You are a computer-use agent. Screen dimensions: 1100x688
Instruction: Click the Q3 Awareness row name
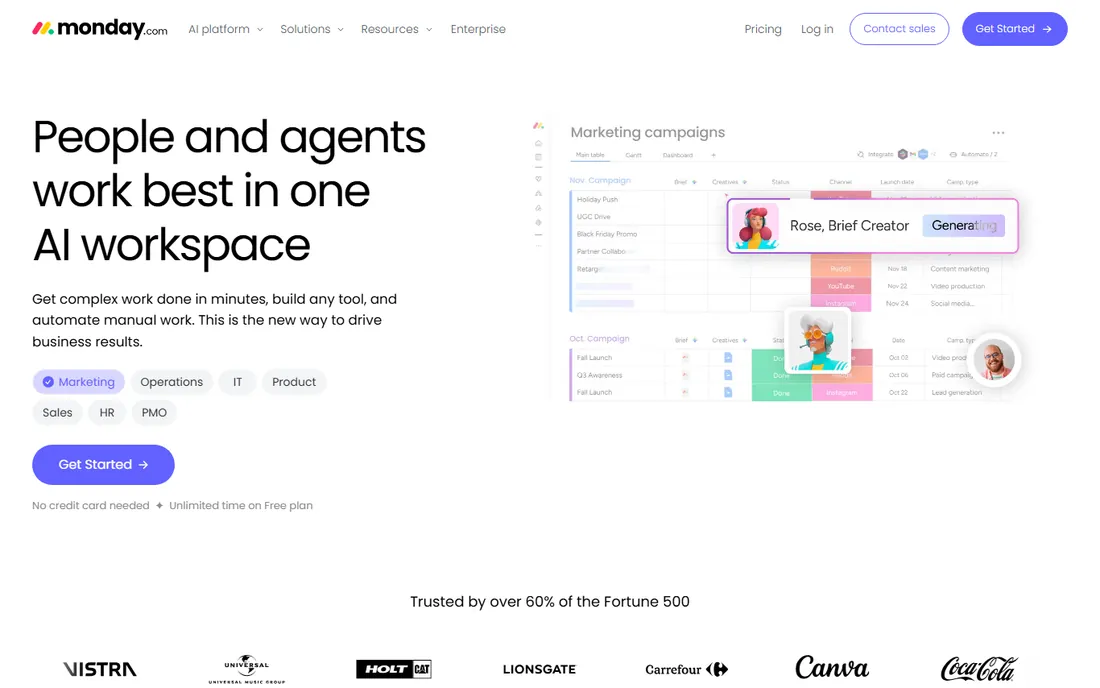[x=599, y=375]
